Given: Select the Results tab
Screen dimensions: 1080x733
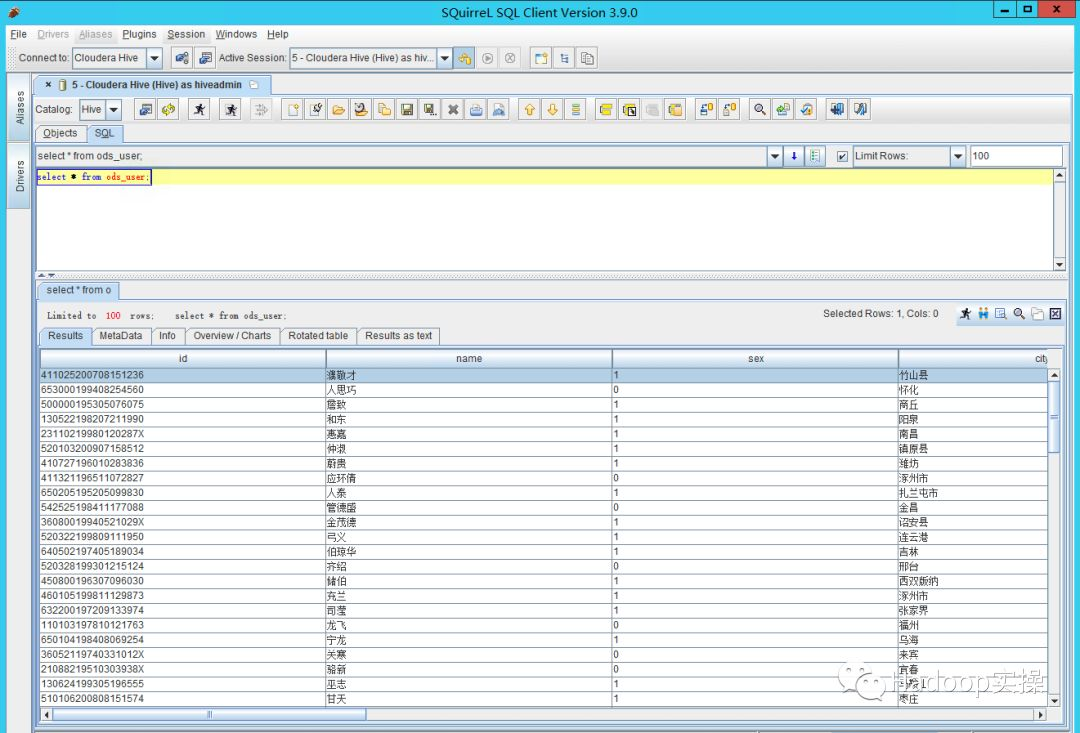Looking at the screenshot, I should [x=65, y=336].
